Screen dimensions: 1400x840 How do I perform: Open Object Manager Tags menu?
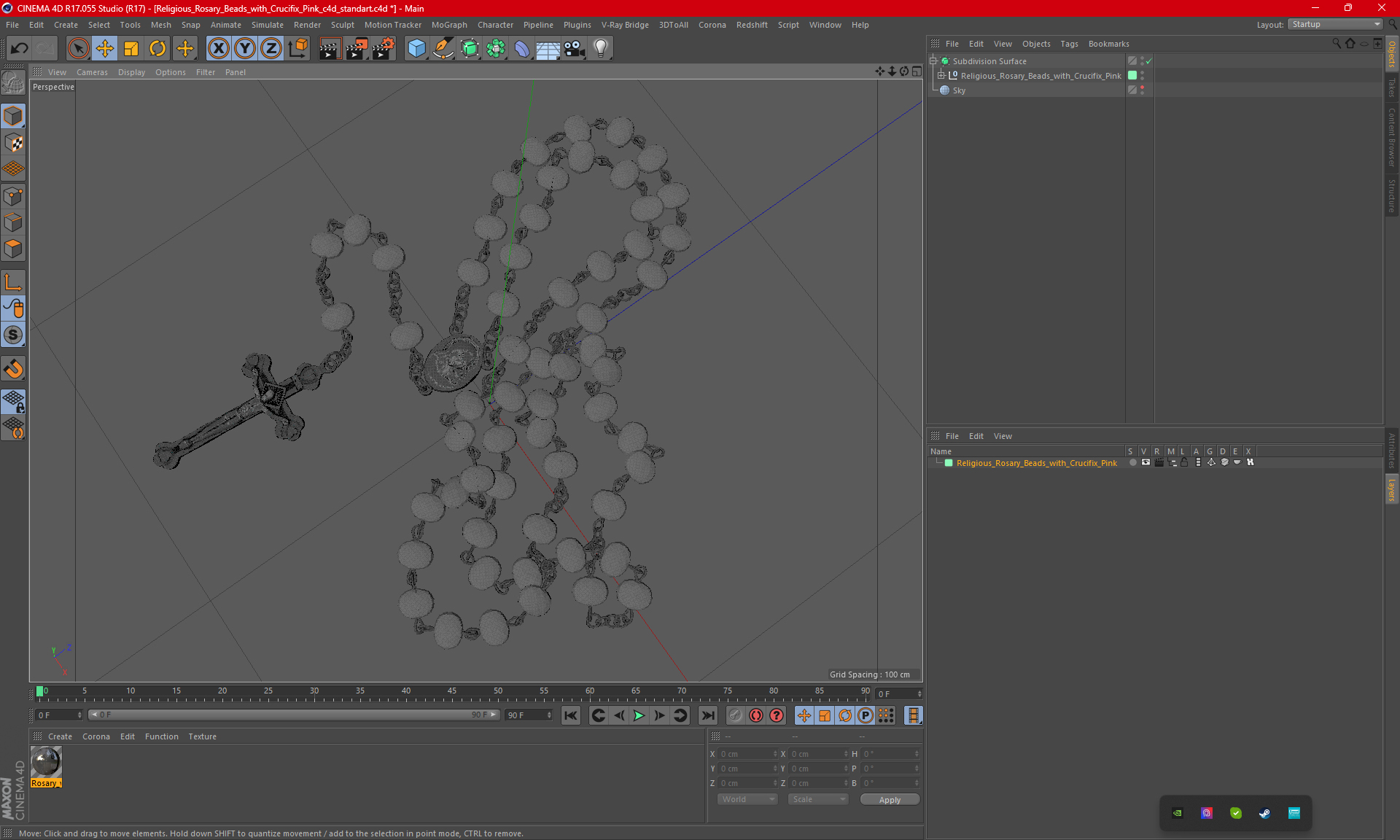pos(1069,44)
